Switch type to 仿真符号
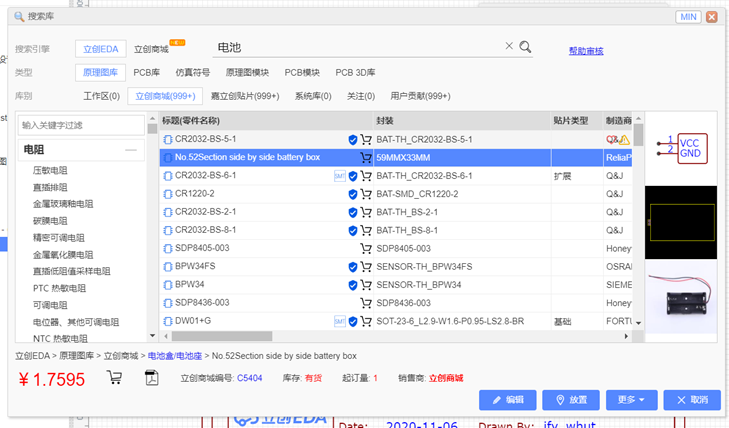The height and width of the screenshot is (428, 729). (192, 72)
